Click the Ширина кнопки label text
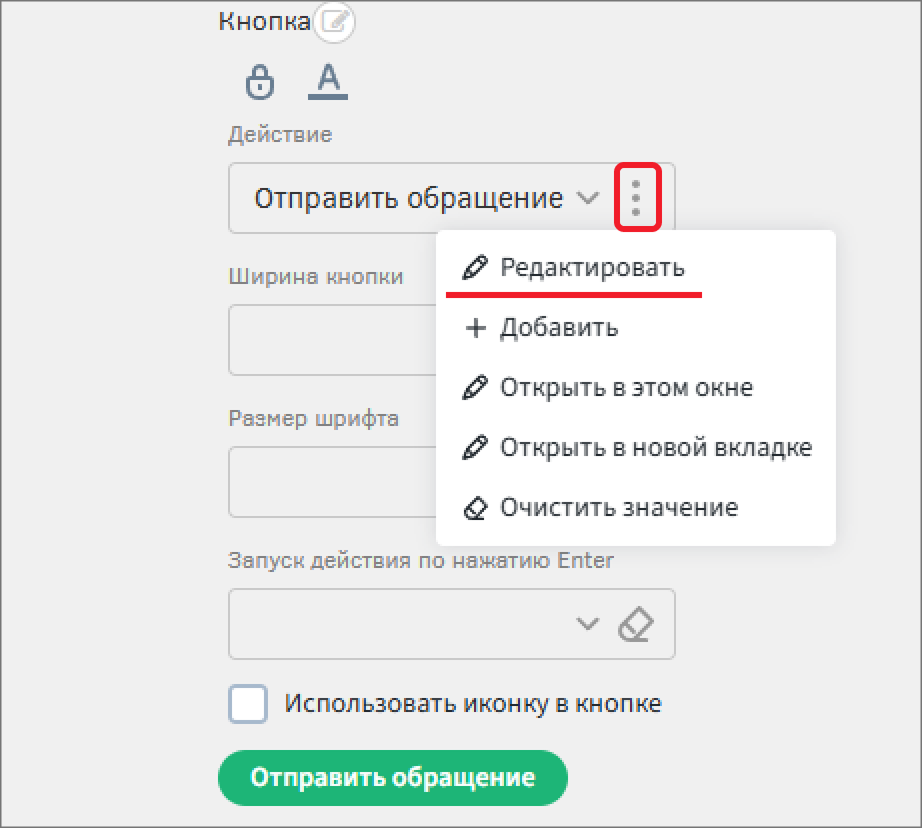Screen dimensions: 922x828 coord(316,276)
